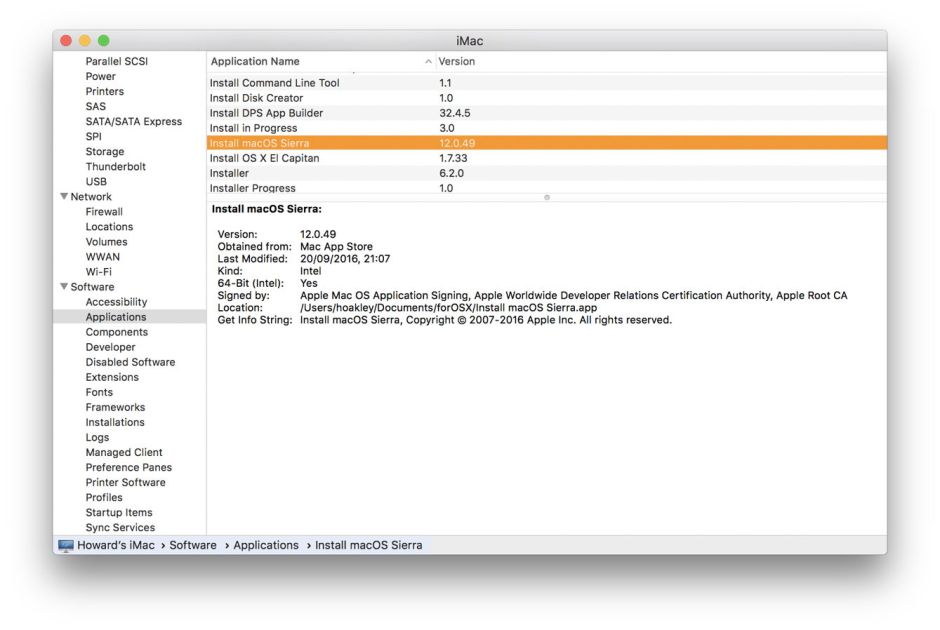Collapse the Software section disclosure triangle
The image size is (940, 630).
(x=64, y=287)
